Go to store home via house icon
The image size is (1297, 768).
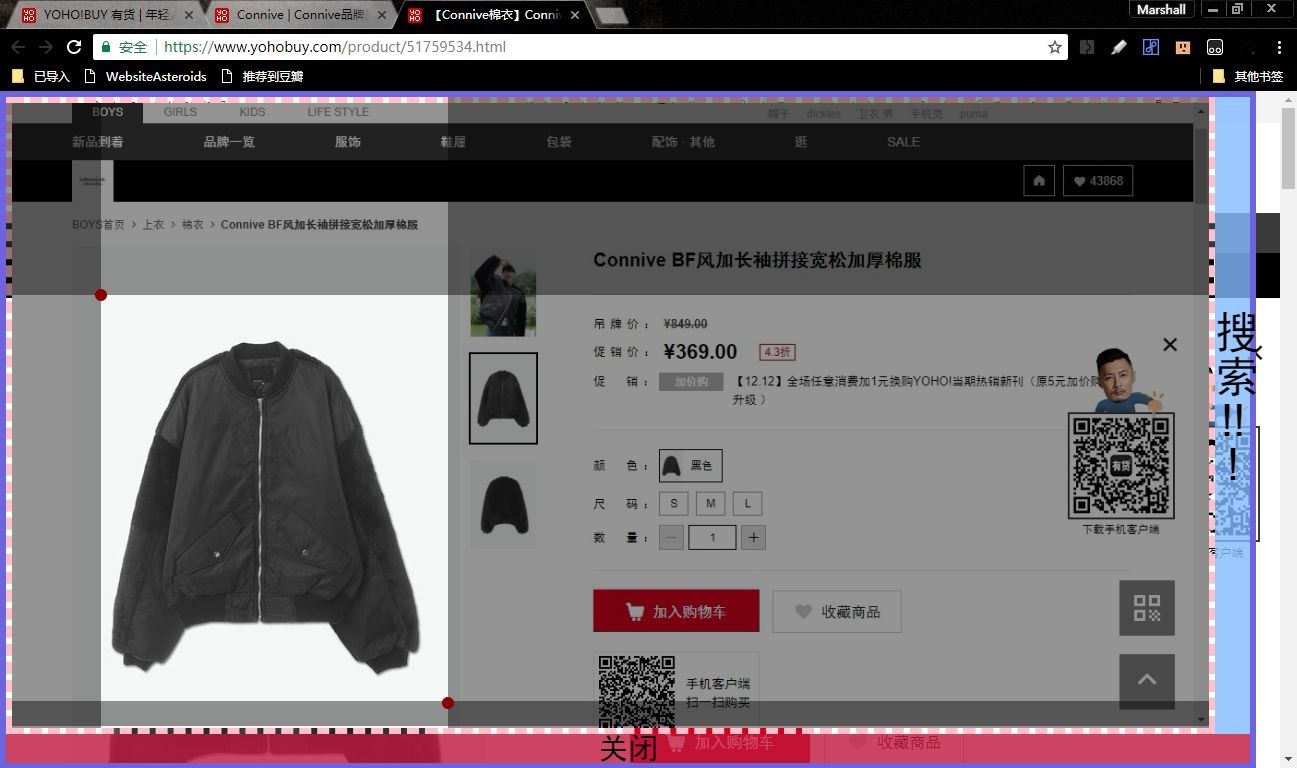click(x=1039, y=181)
